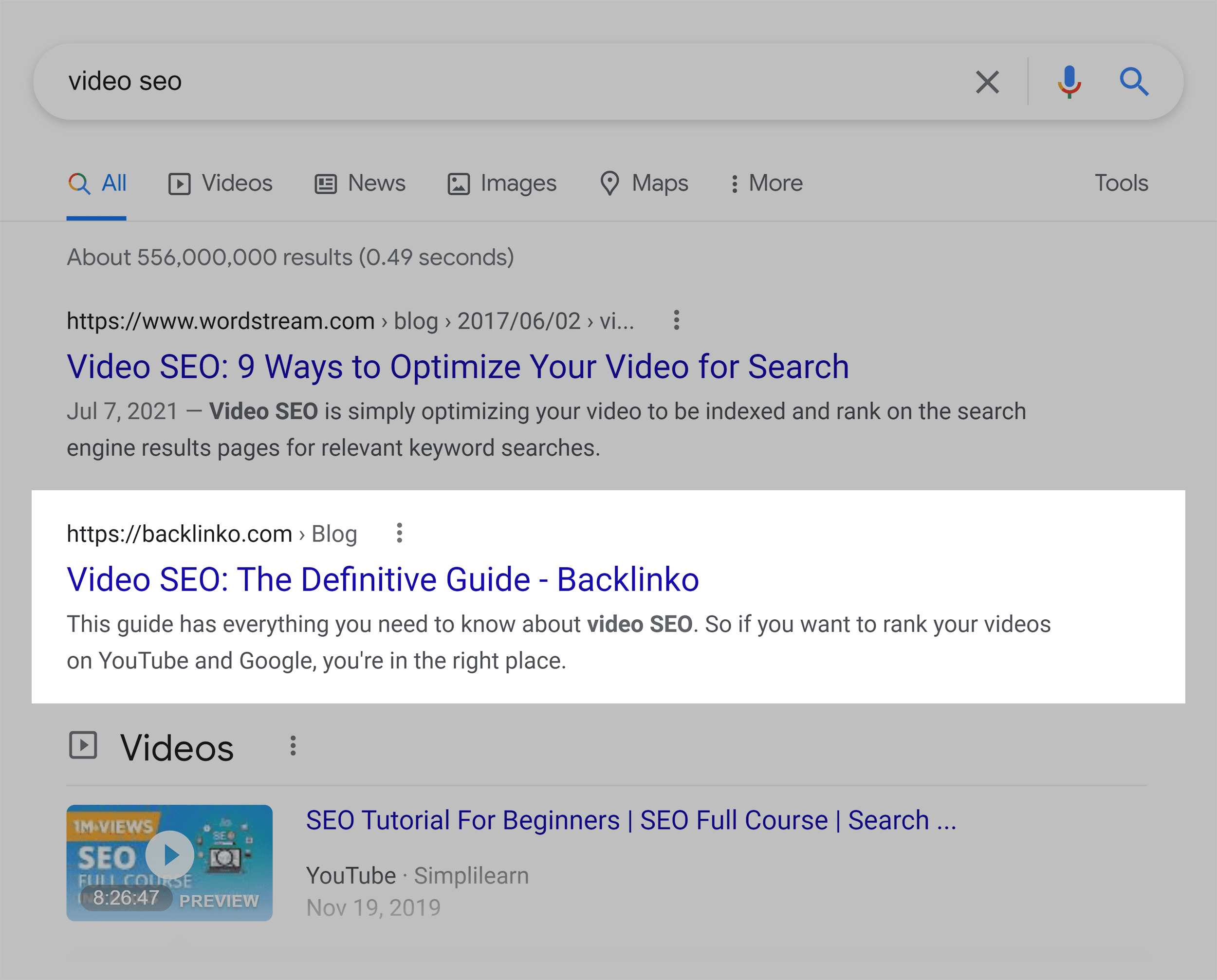Screen dimensions: 1217x980
Task: Click the blue magnifier search icon
Action: click(x=1133, y=82)
